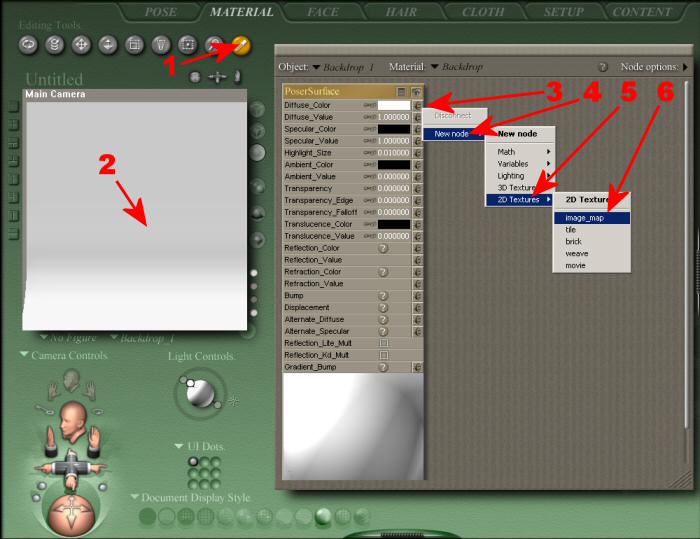The height and width of the screenshot is (539, 700).
Task: Select the first silhouette display style circle
Action: [x=147, y=517]
